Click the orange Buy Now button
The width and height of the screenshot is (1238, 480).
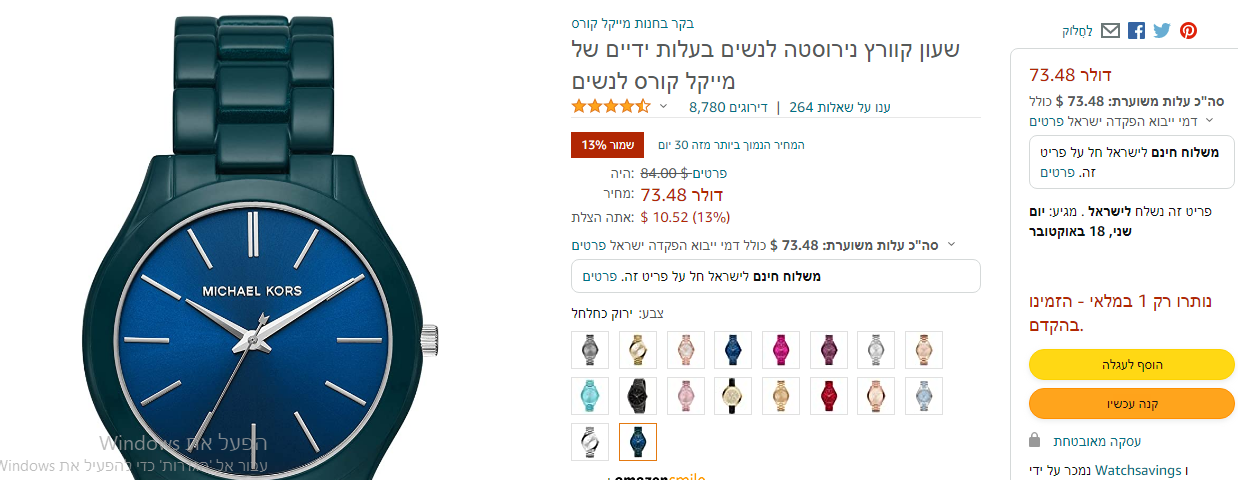[x=1132, y=403]
